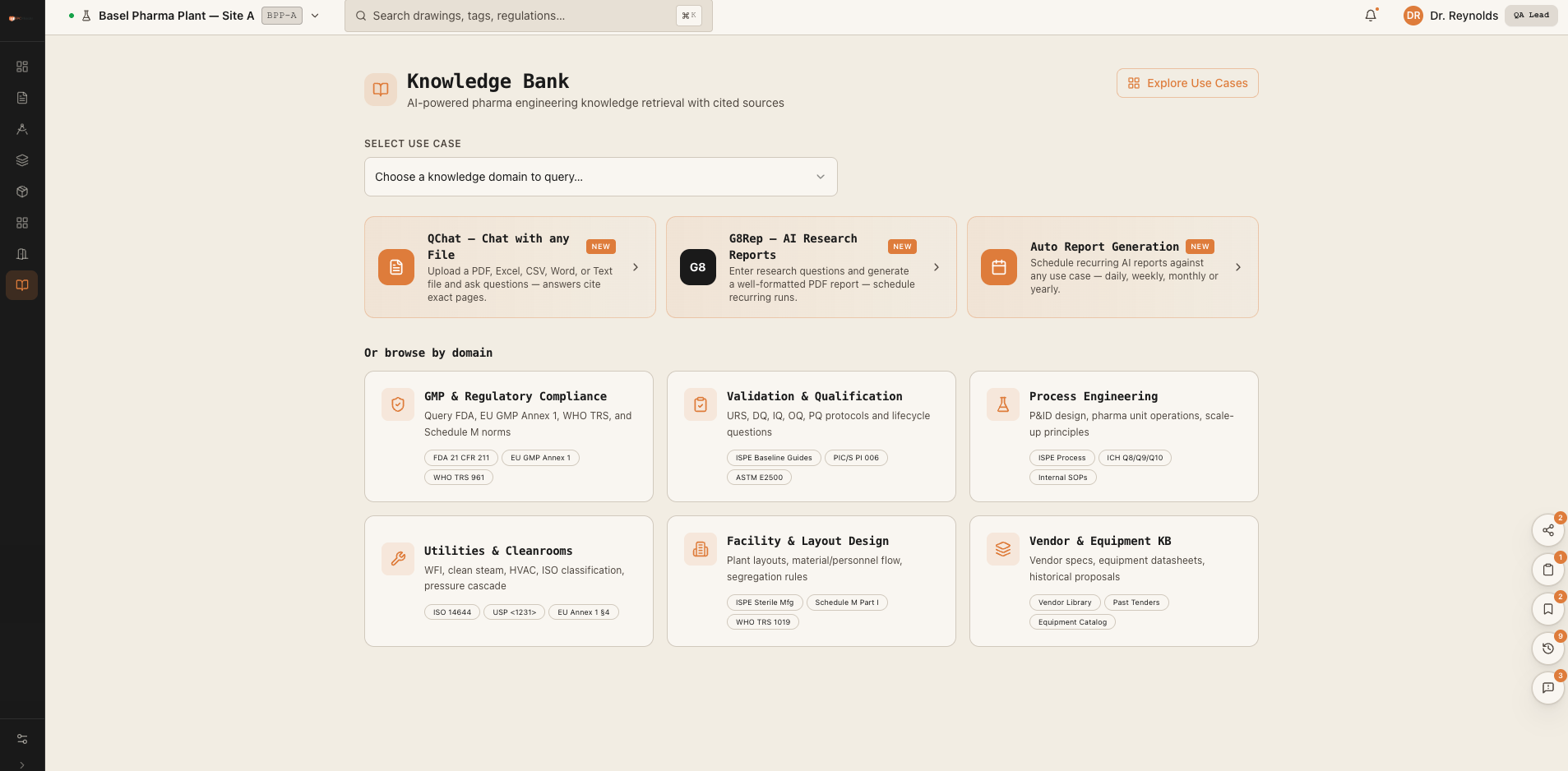Click the G8 logo icon on G8Rep card
This screenshot has height=771, width=1568.
(x=698, y=267)
